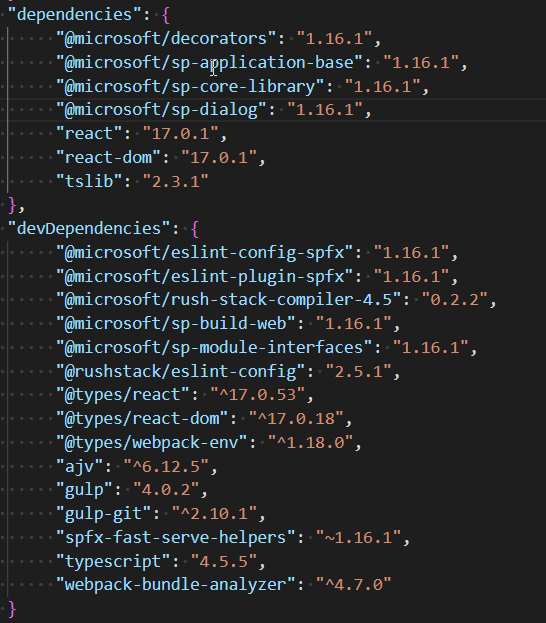Screen dimensions: 546x623
Task: Click webpack-bundle-analyzer version "^4.7.0"
Action: click(x=354, y=584)
